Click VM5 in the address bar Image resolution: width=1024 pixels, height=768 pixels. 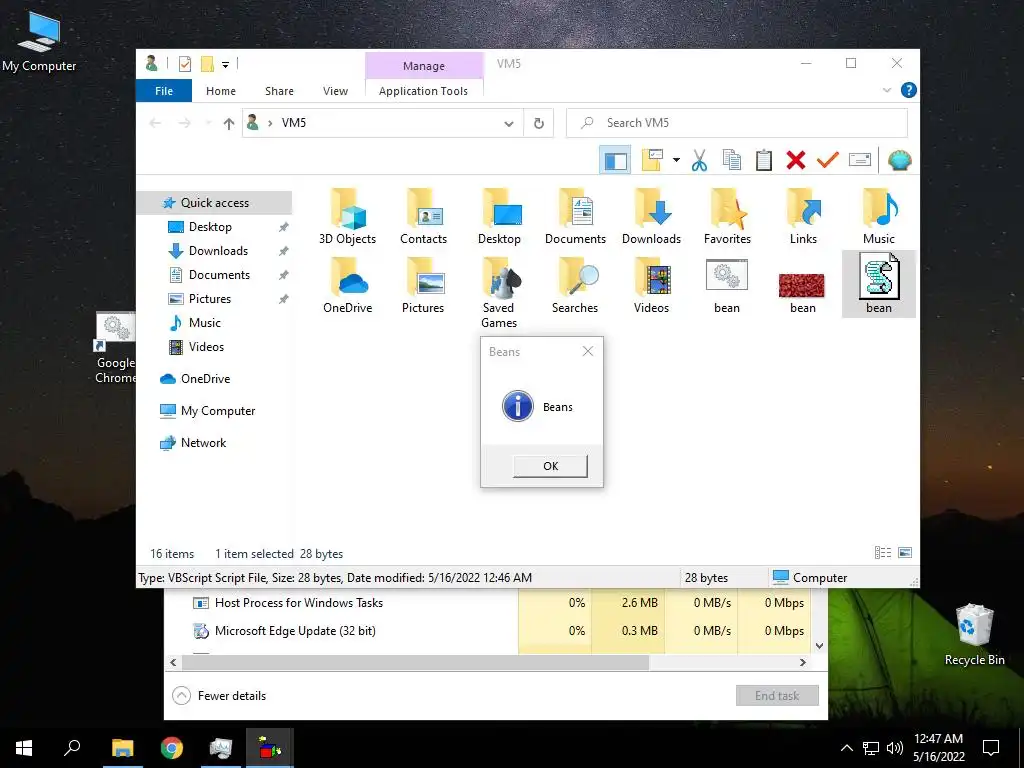click(x=294, y=123)
